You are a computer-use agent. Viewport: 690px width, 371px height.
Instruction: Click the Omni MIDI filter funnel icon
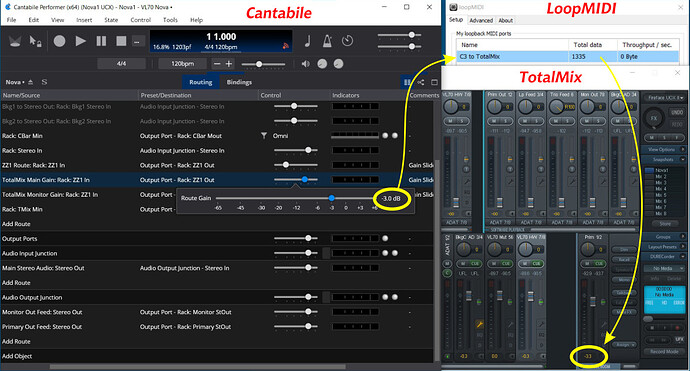pyautogui.click(x=264, y=136)
